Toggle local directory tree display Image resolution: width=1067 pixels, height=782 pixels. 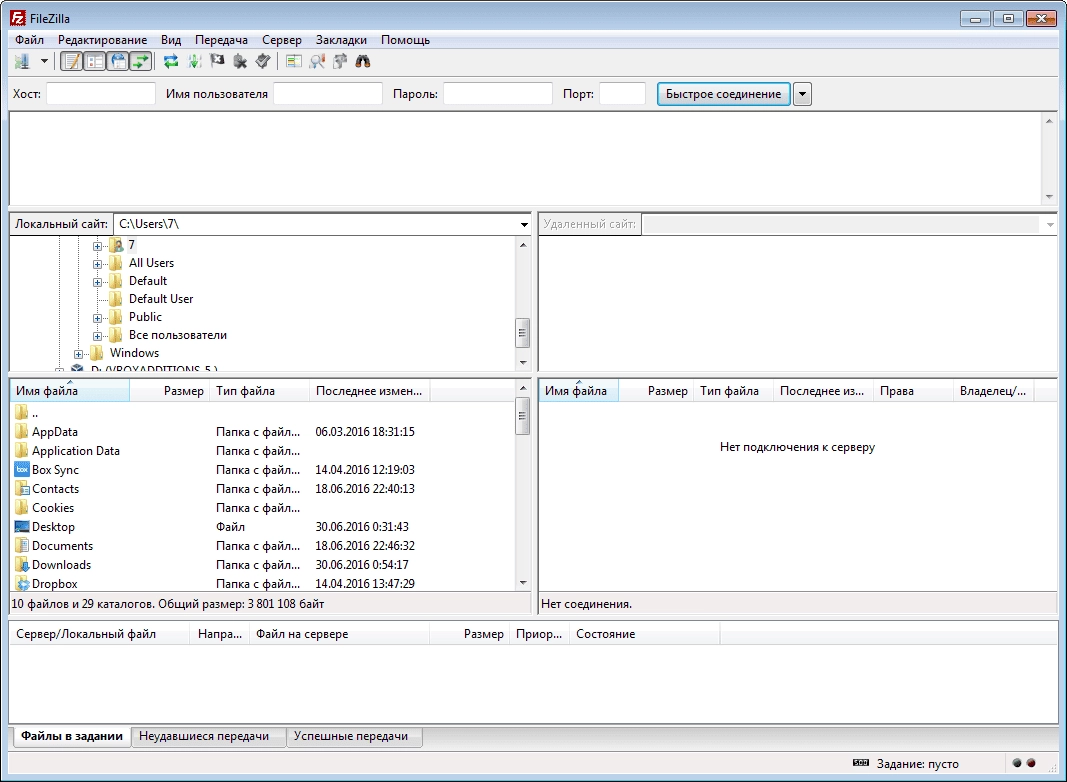(95, 61)
